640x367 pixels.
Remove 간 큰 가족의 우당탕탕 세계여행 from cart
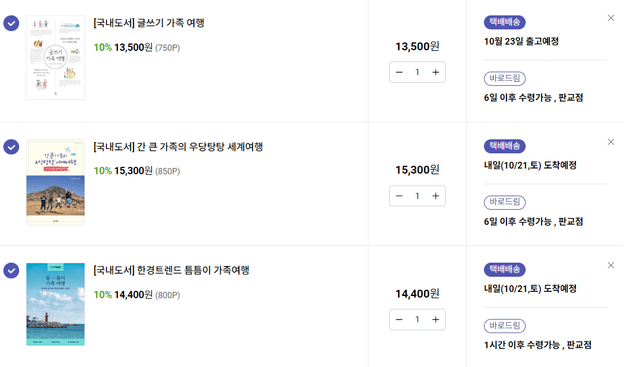pyautogui.click(x=611, y=142)
